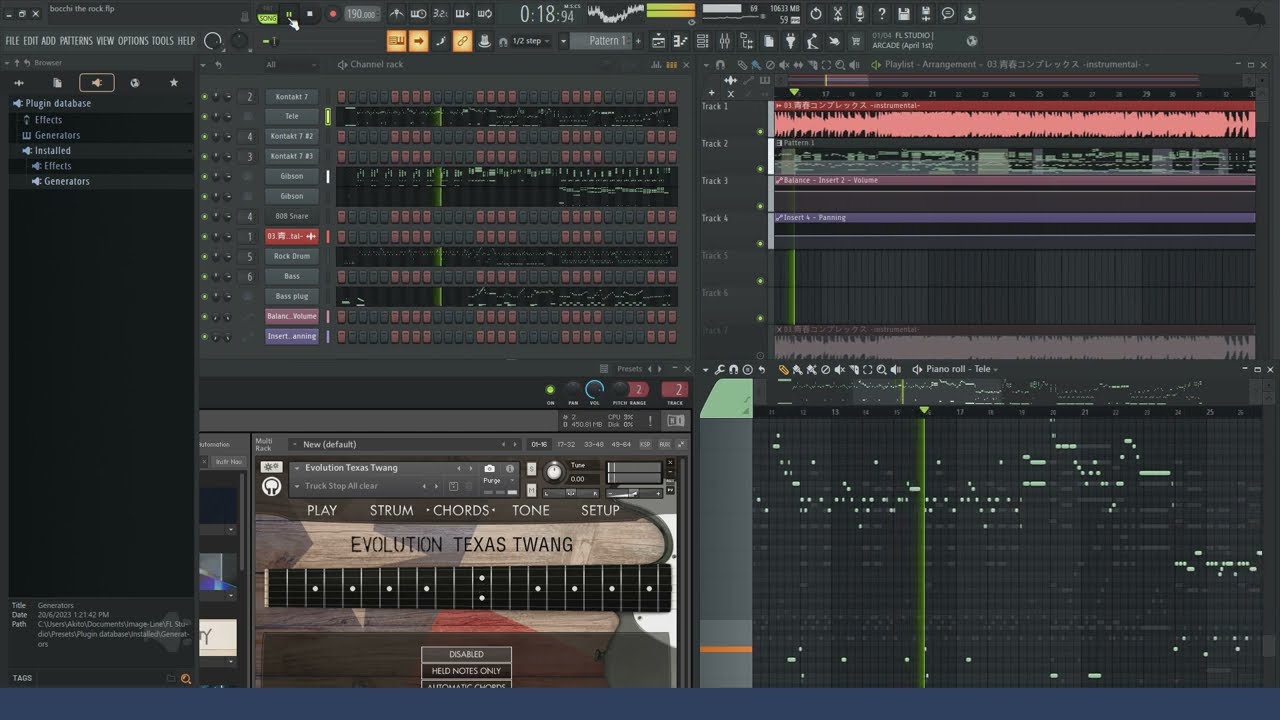Screen dimensions: 1280x720
Task: Select draw pencil tool in piano roll
Action: (x=783, y=369)
